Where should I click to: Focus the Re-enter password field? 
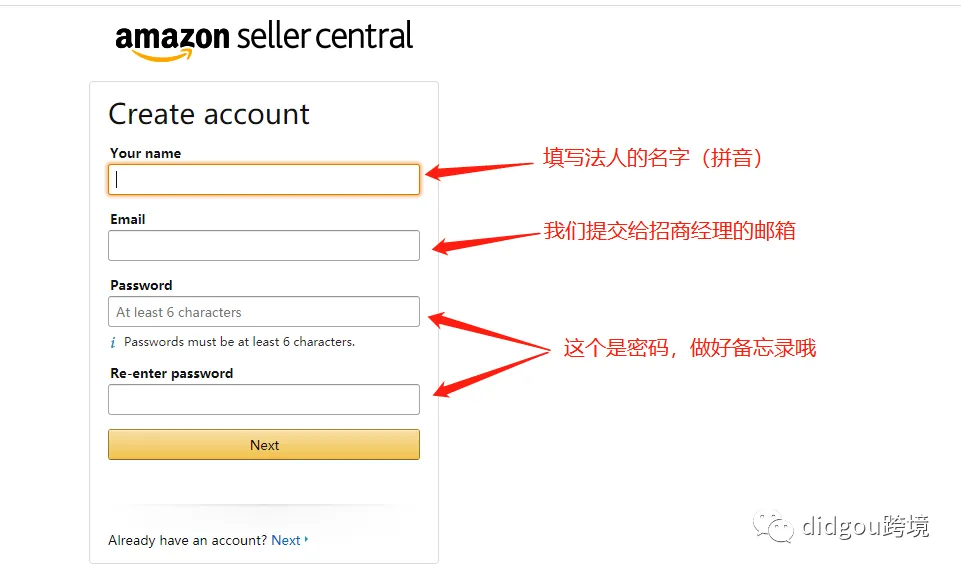pyautogui.click(x=264, y=399)
